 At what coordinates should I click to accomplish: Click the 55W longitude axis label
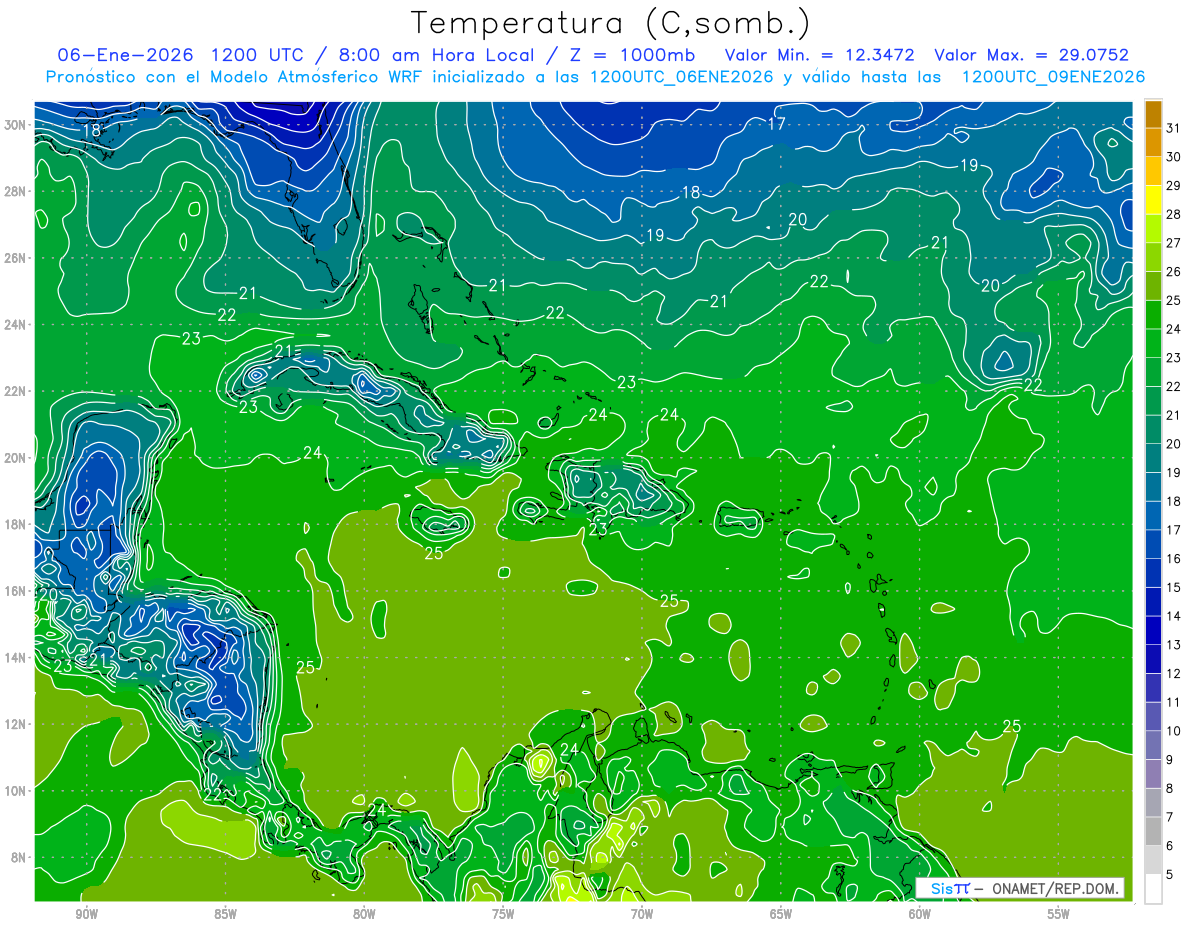(1059, 914)
